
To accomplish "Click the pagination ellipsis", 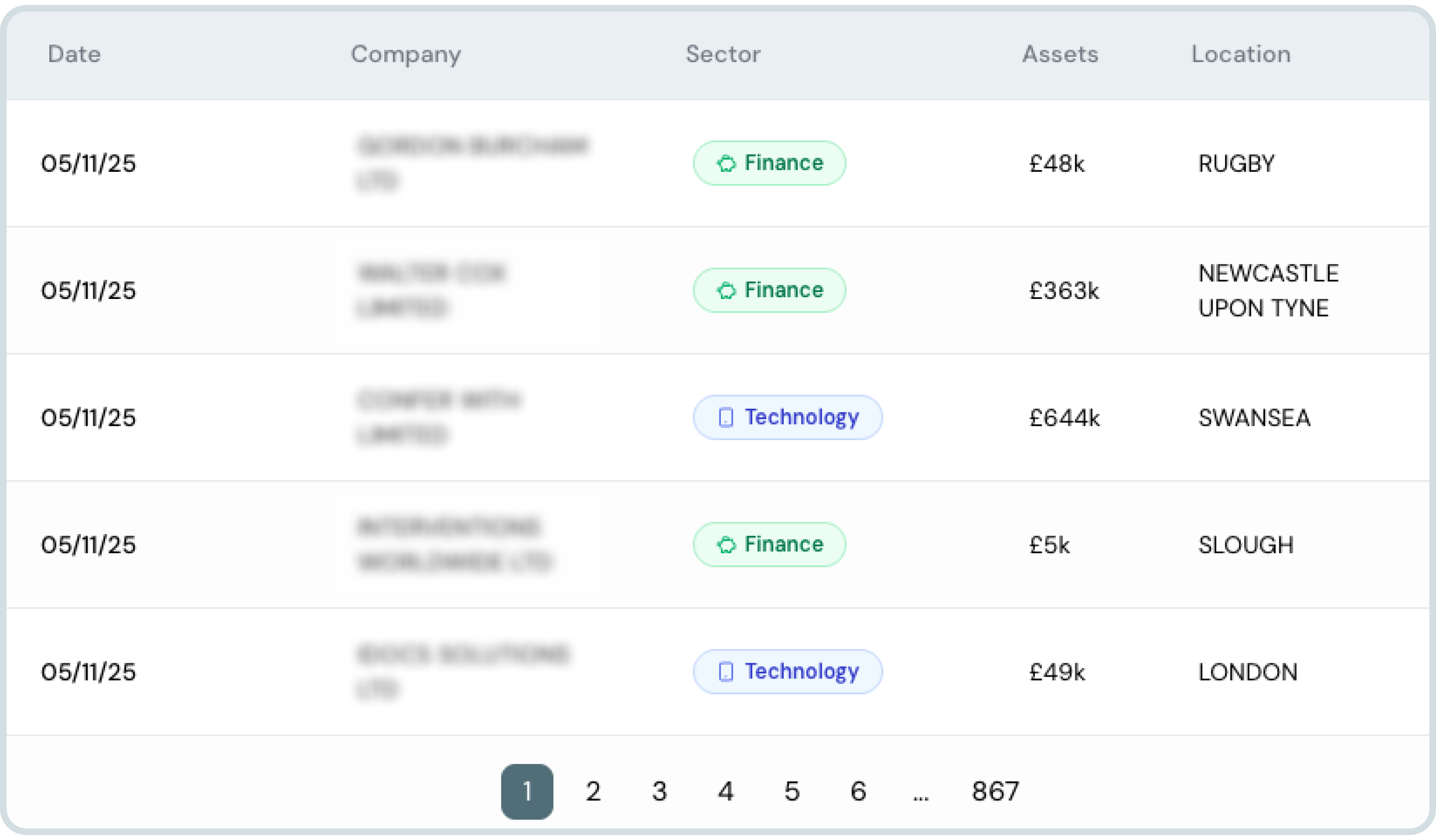I will tap(921, 795).
